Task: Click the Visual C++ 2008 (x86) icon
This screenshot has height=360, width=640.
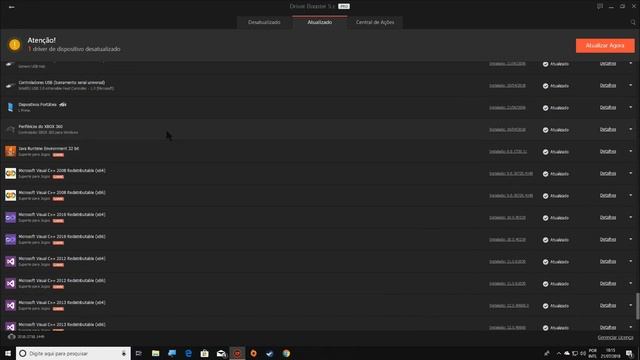Action: [10, 196]
